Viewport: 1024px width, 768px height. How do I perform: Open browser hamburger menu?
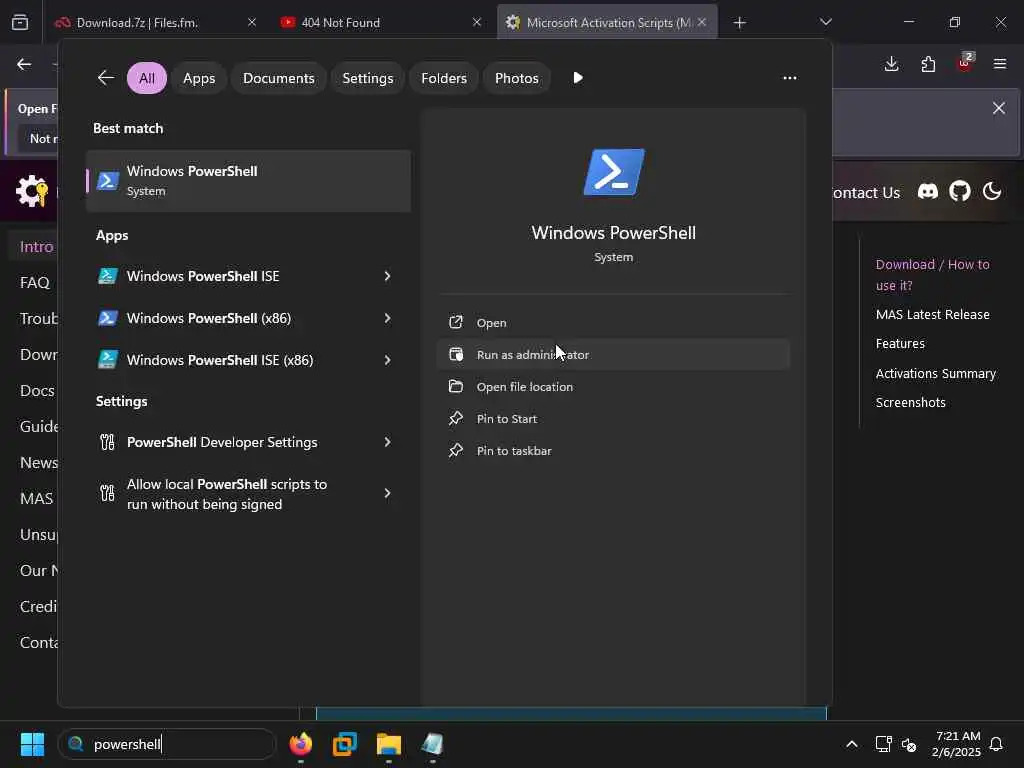point(1000,63)
